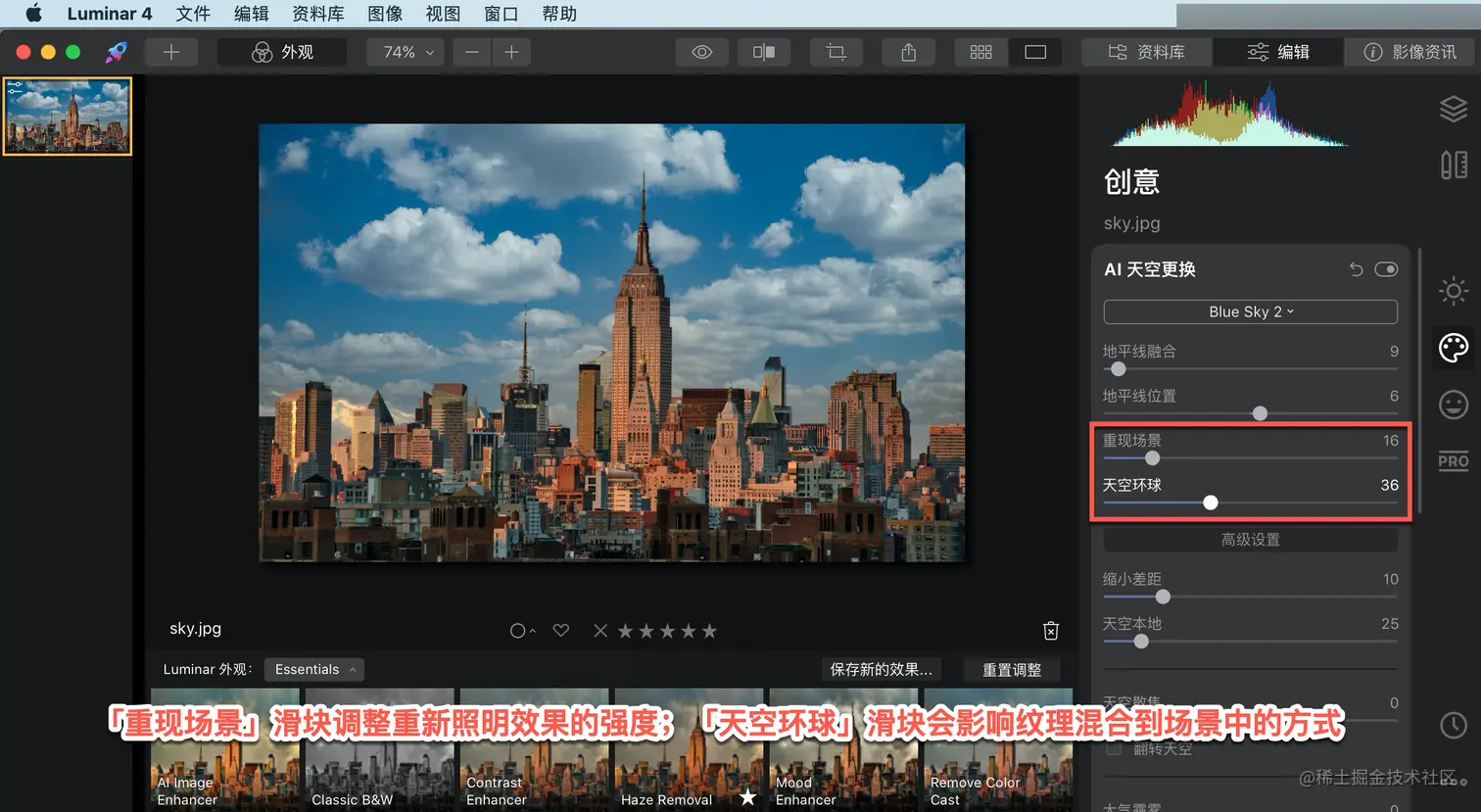Apply the Haze Removal look
This screenshot has width=1481, height=812.
point(690,750)
